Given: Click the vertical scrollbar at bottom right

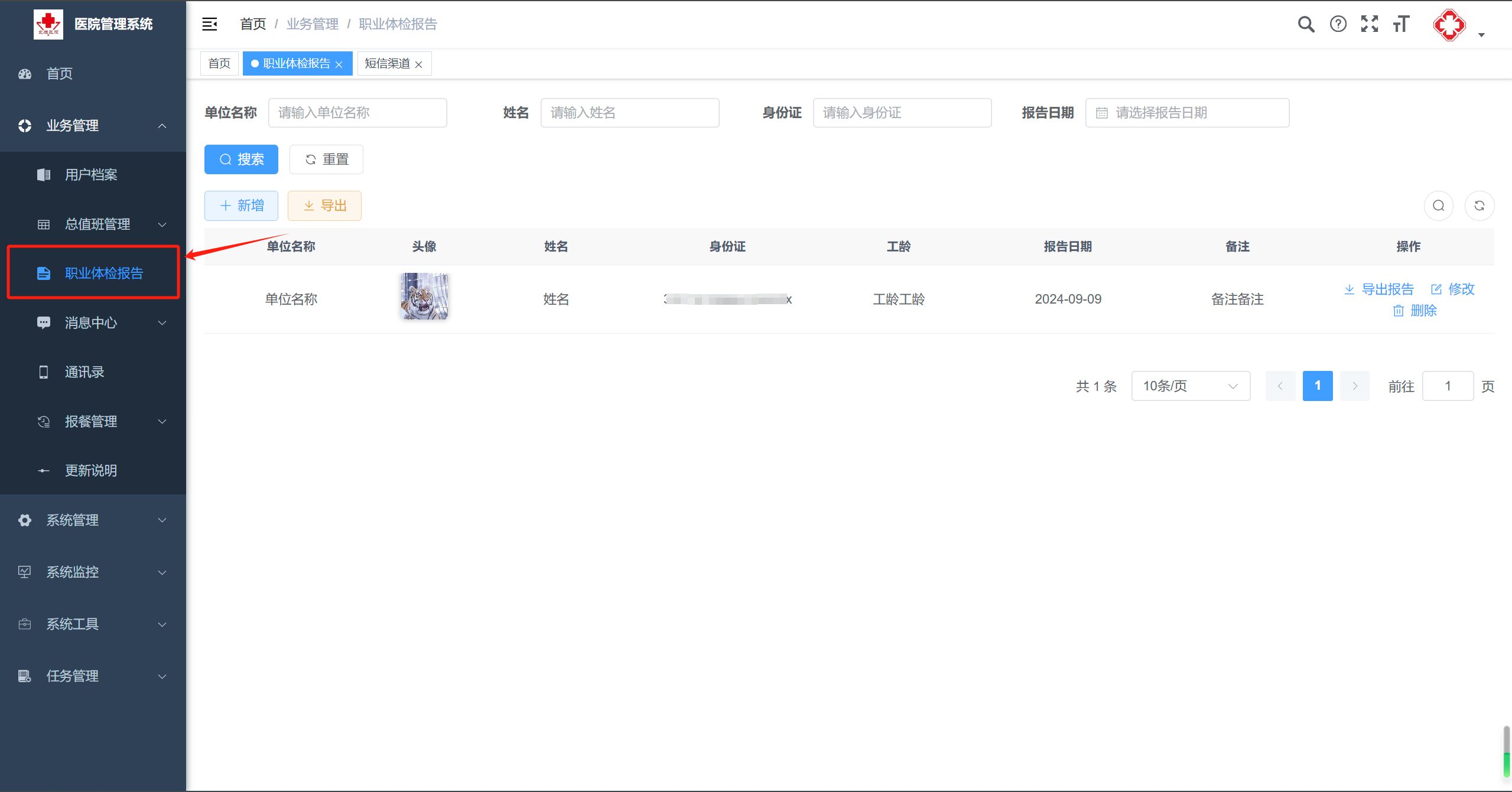Looking at the screenshot, I should pos(1506,751).
